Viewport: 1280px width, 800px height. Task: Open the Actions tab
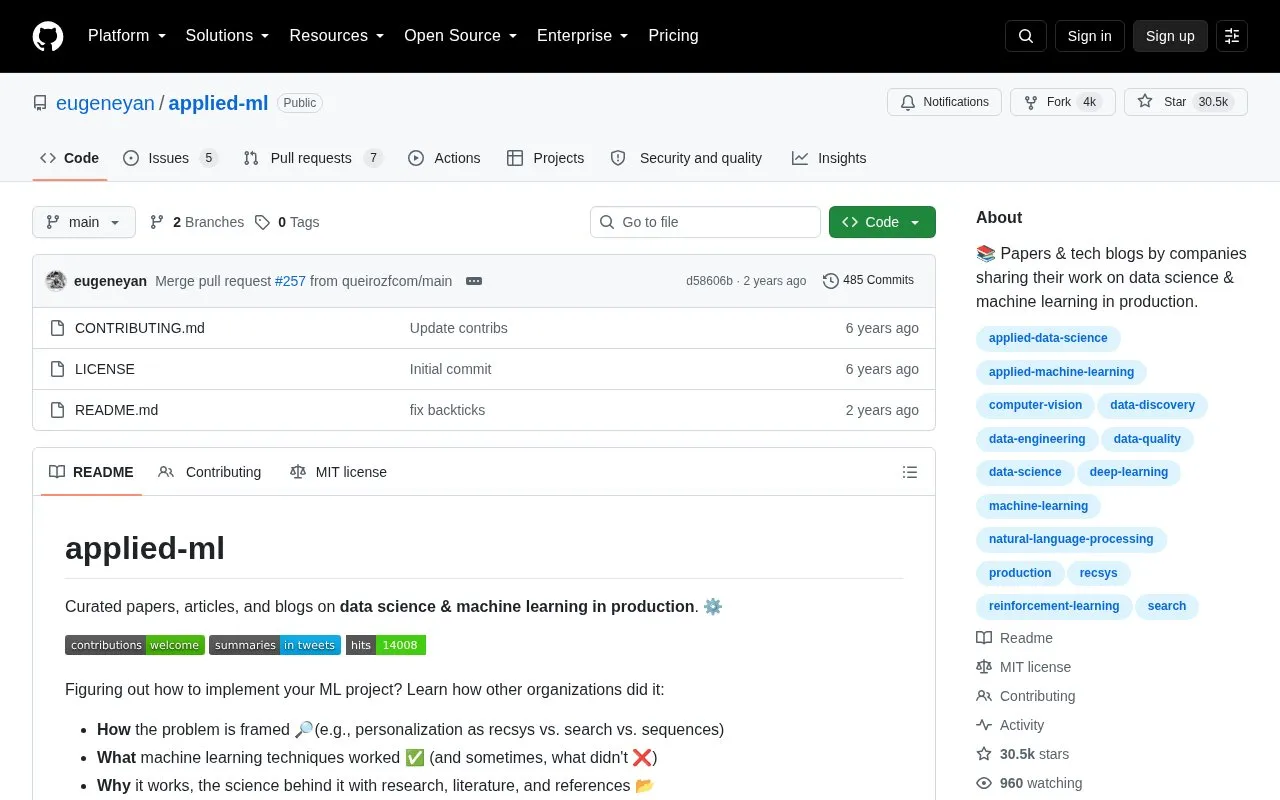coord(444,158)
